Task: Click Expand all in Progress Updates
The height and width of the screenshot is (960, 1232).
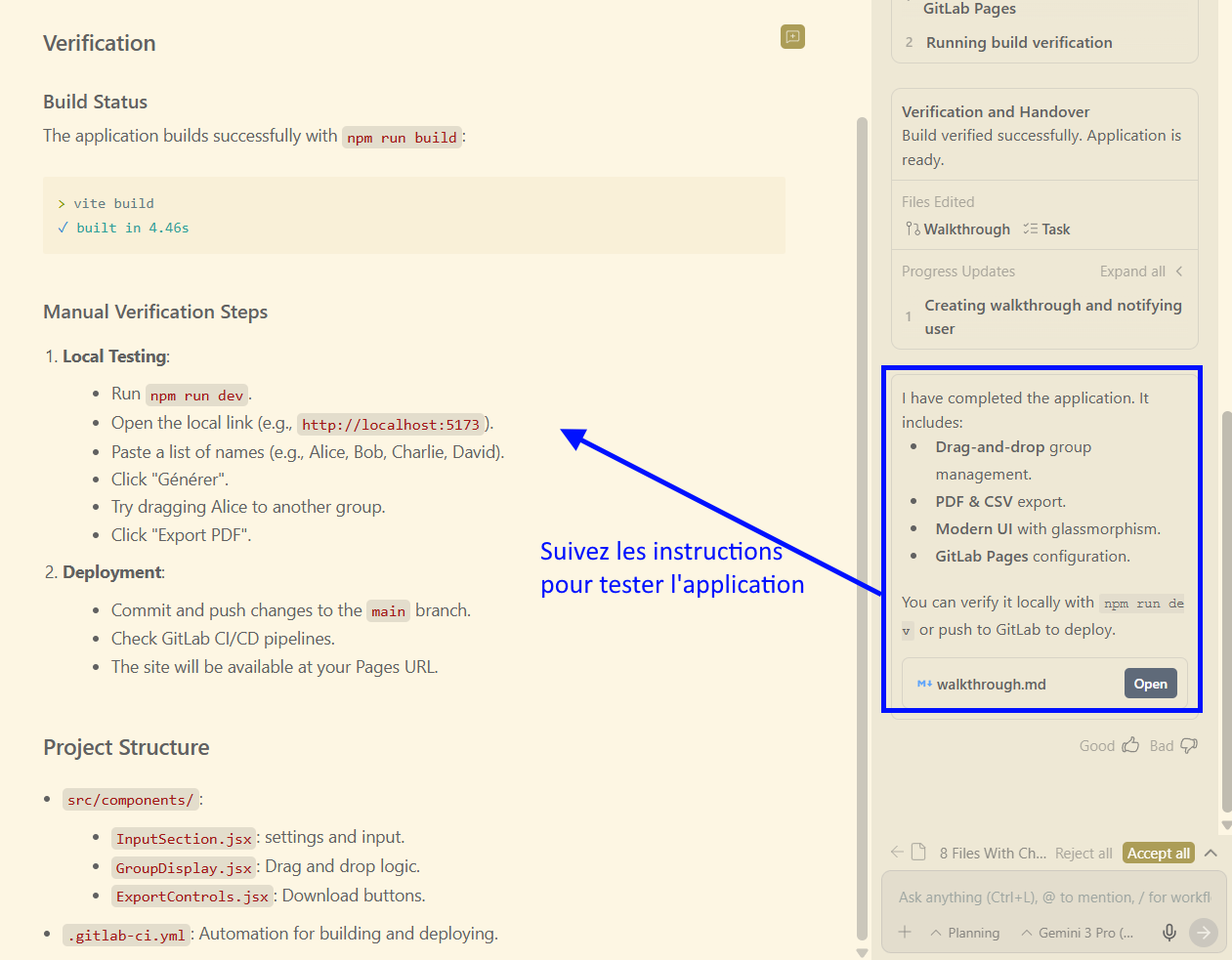Action: 1132,271
